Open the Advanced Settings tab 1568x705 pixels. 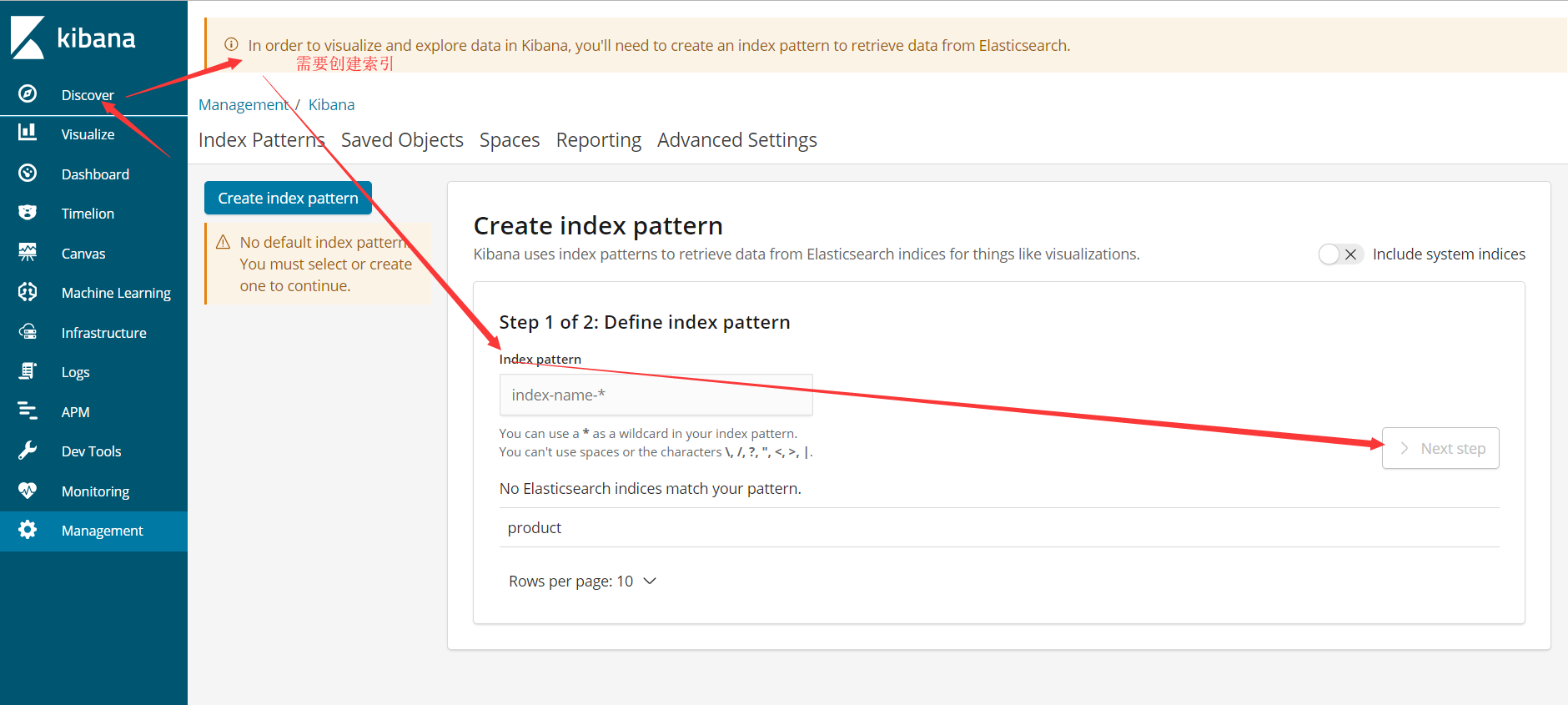(x=736, y=140)
